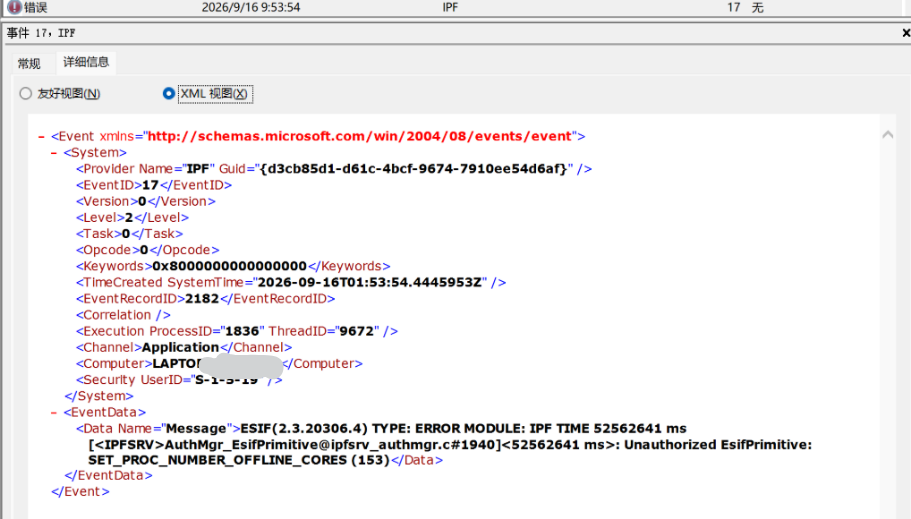Click the Opcode 0 XML line
This screenshot has height=519, width=911.
click(148, 250)
